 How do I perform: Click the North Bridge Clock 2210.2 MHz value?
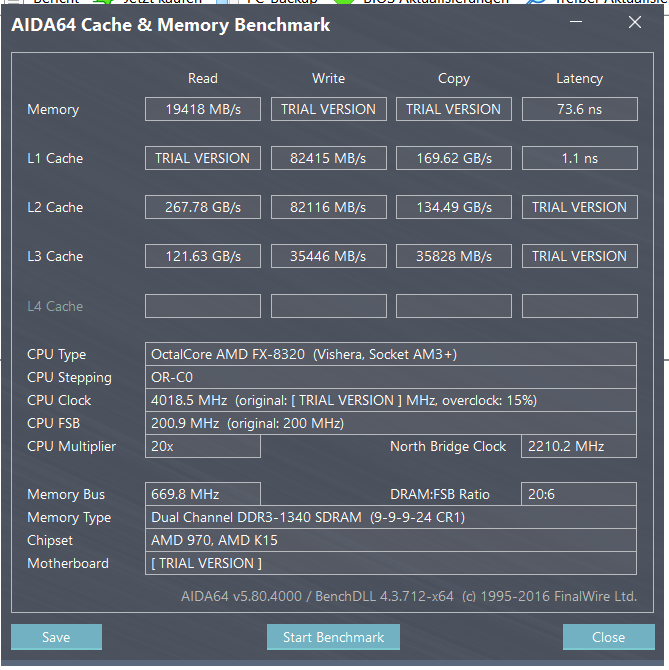coord(579,446)
